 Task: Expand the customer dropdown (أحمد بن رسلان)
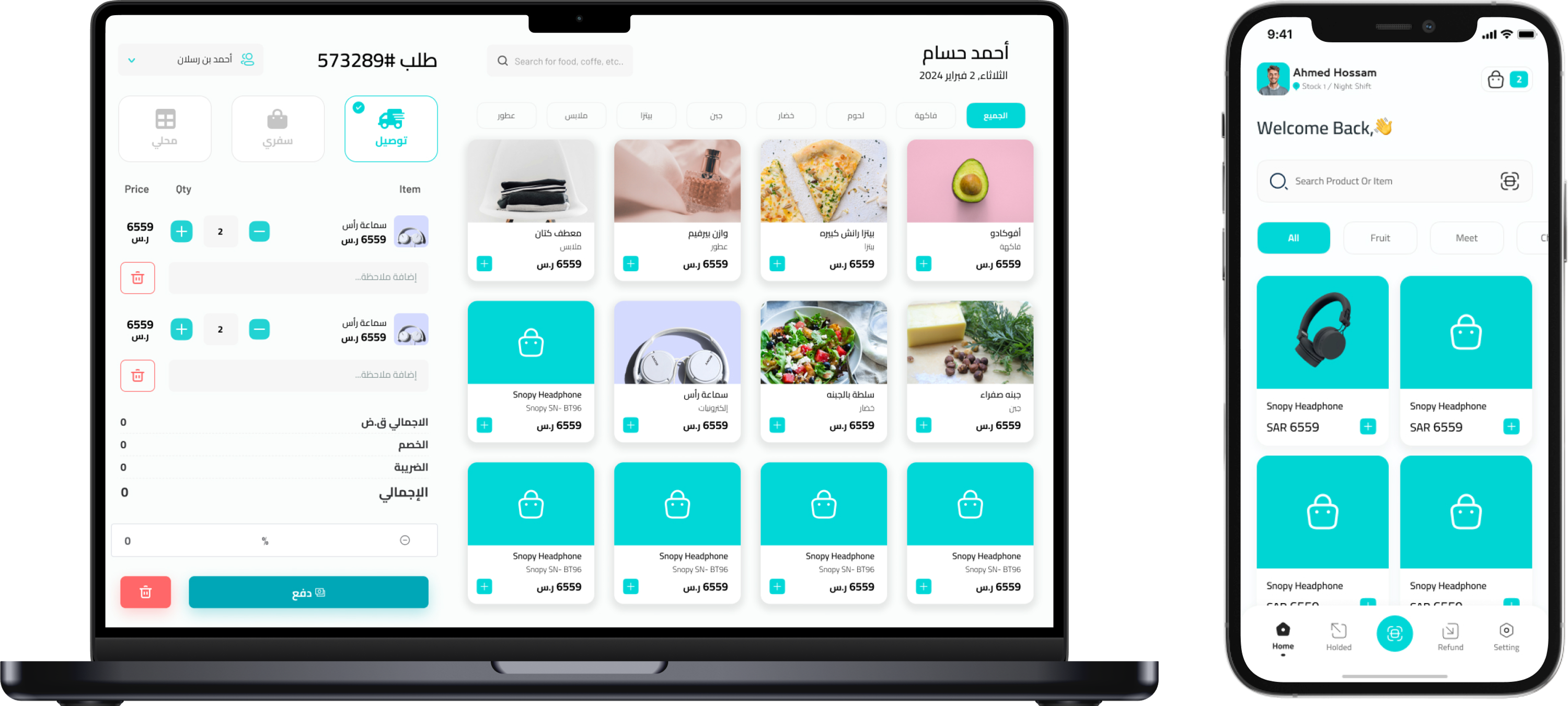pos(132,59)
